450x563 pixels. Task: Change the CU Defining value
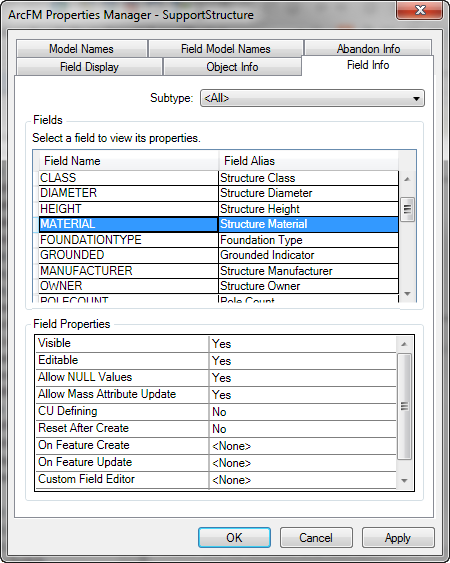coord(302,411)
